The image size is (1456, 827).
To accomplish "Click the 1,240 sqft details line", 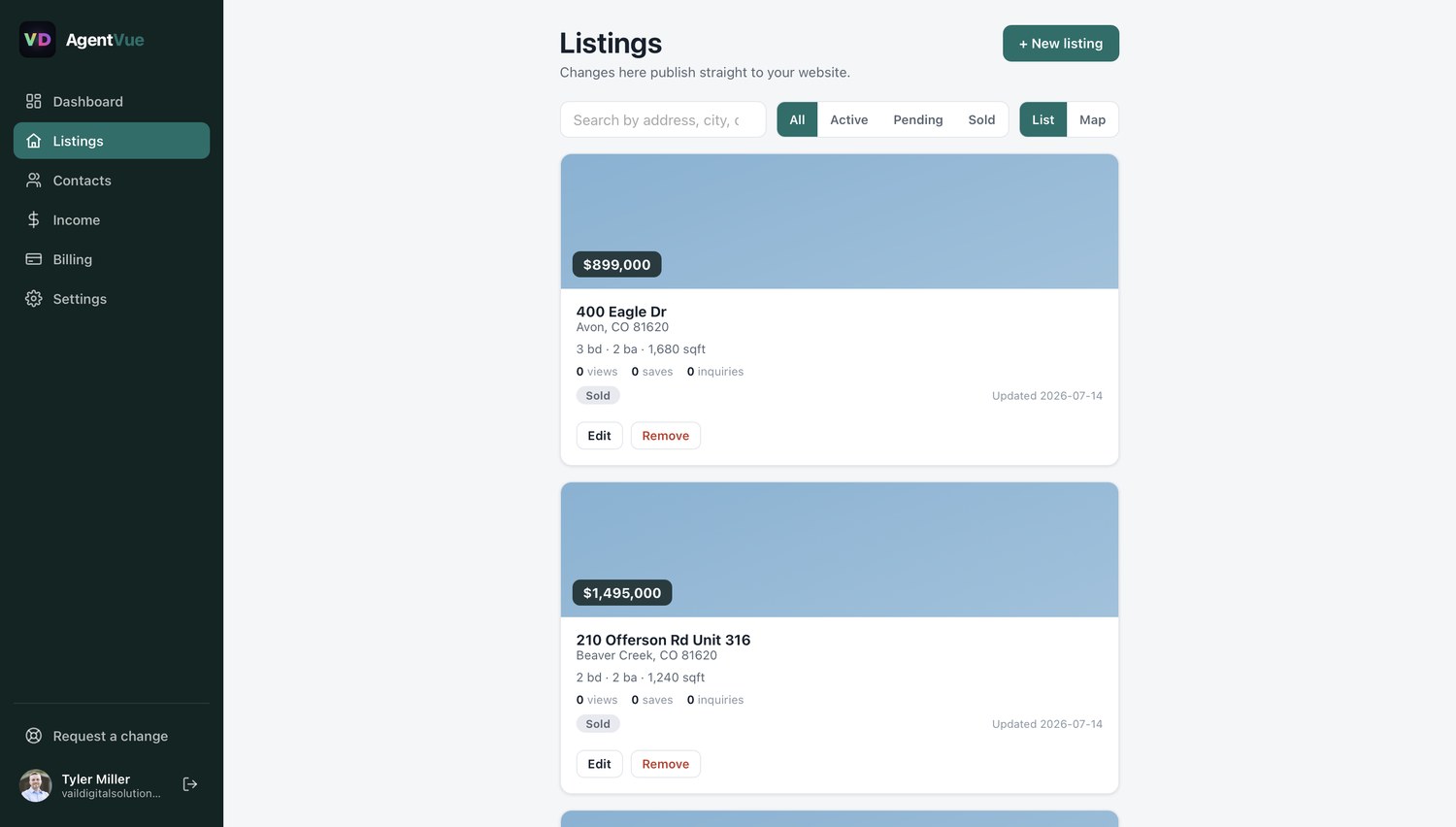I will (x=641, y=678).
